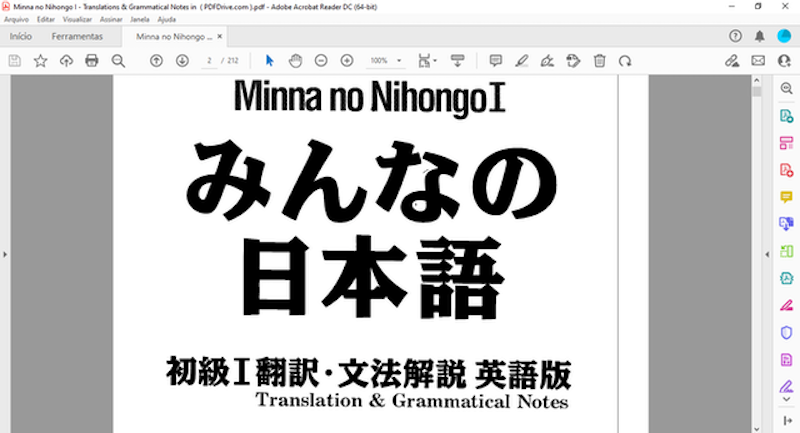
Task: Open purple pen signature tool in sidebar
Action: click(786, 386)
